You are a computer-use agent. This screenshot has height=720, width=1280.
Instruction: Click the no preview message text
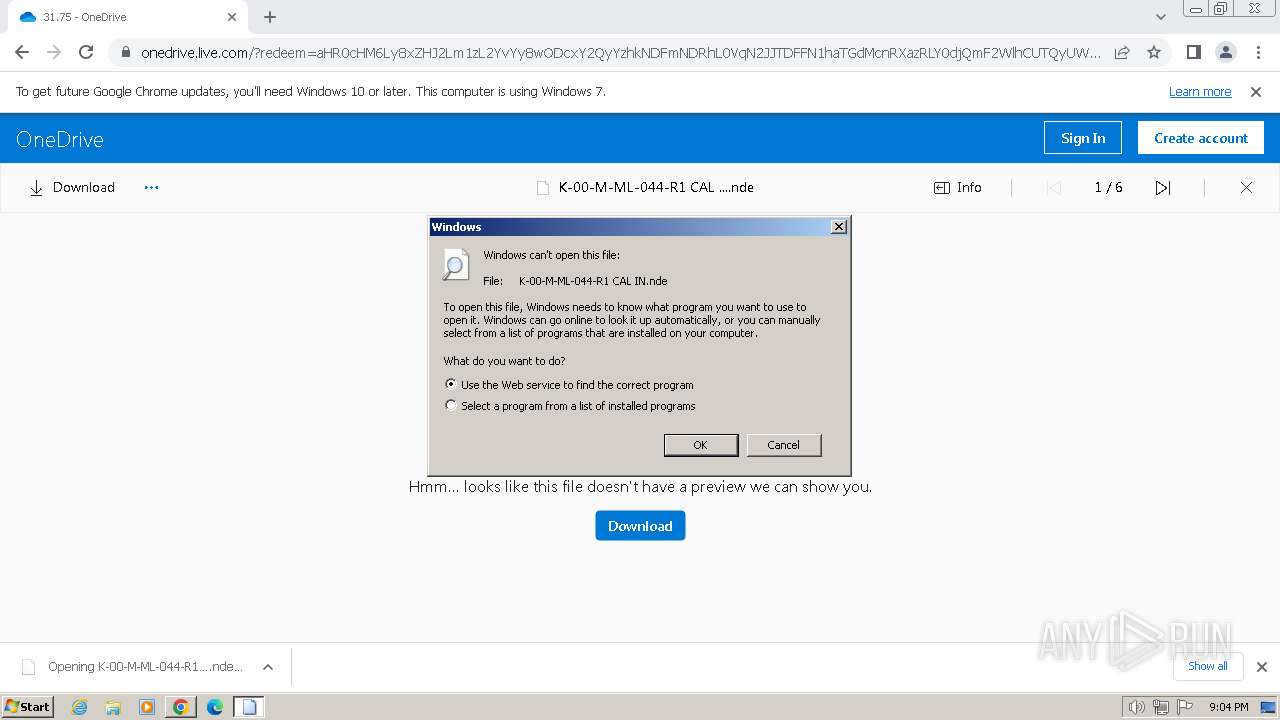click(x=640, y=487)
